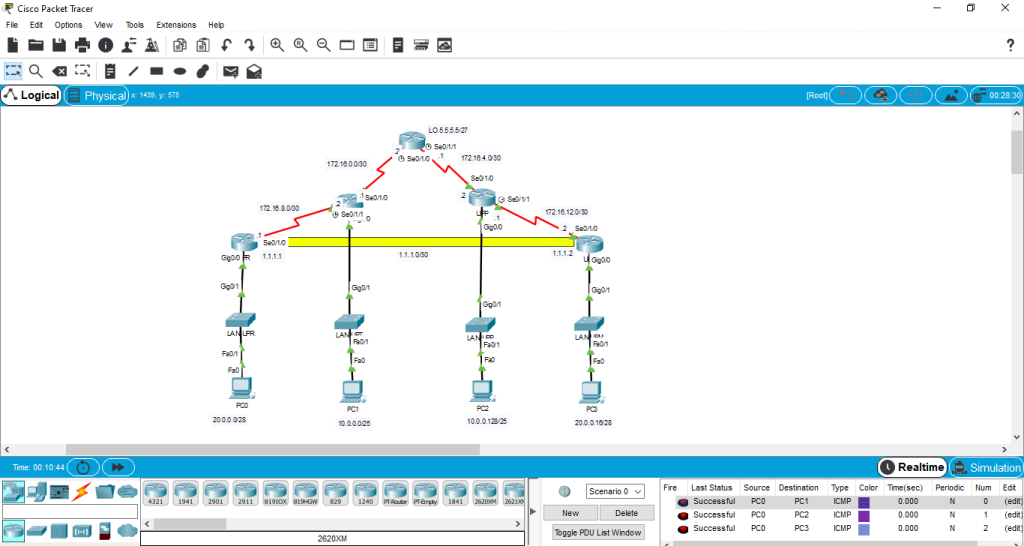Viewport: 1024px width, 546px height.
Task: Click color swatch of PC0 to PC1 PDU
Action: click(864, 502)
